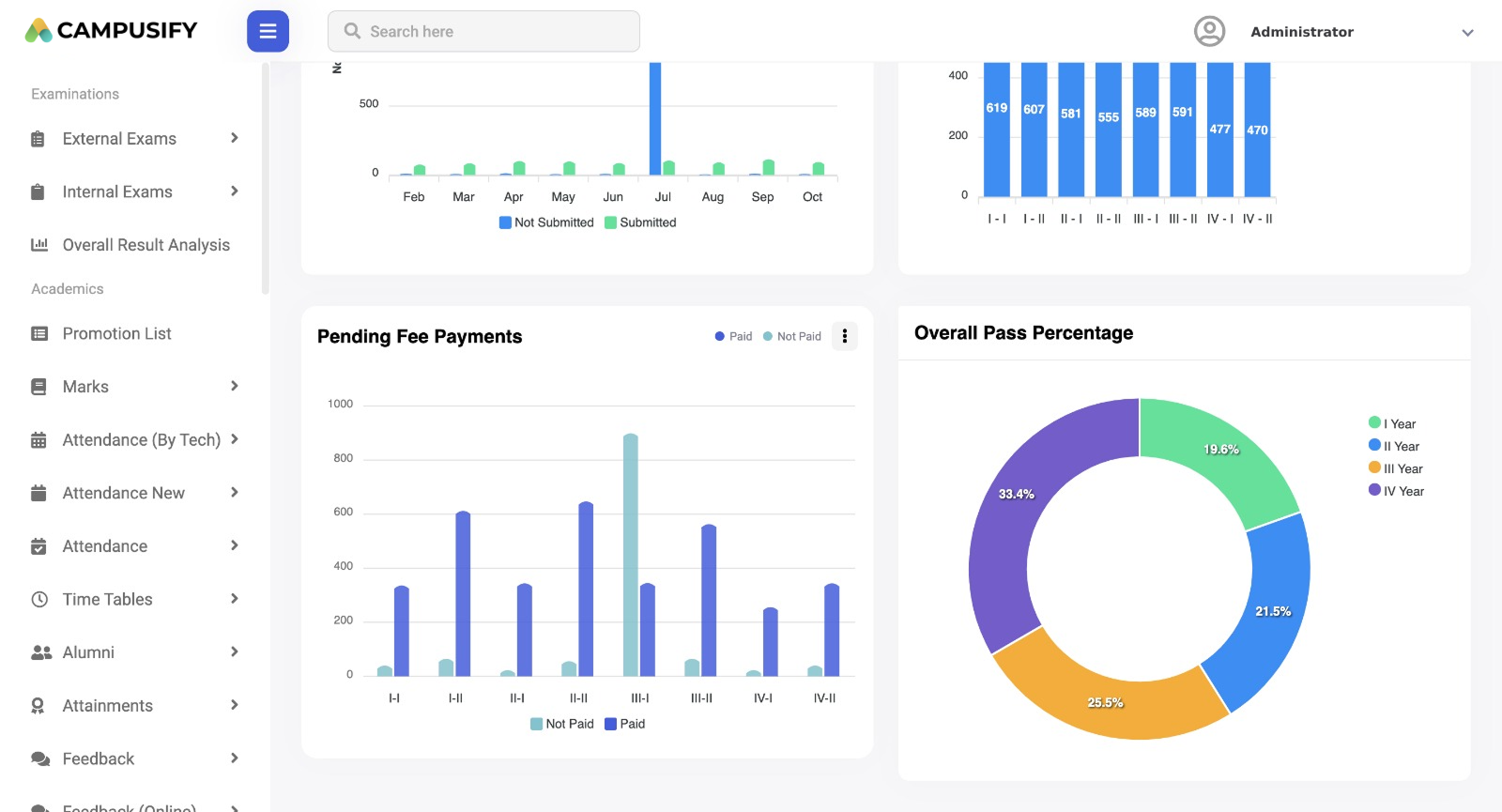Click the Campusify logo link
1502x812 pixels.
pos(111,31)
